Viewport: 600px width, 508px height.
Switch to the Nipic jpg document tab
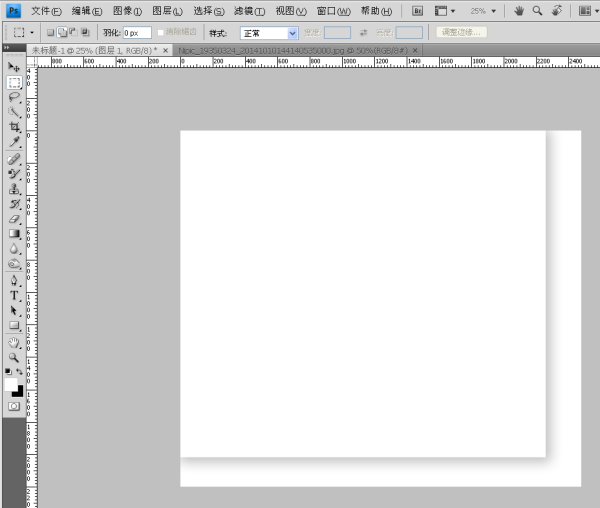[291, 49]
